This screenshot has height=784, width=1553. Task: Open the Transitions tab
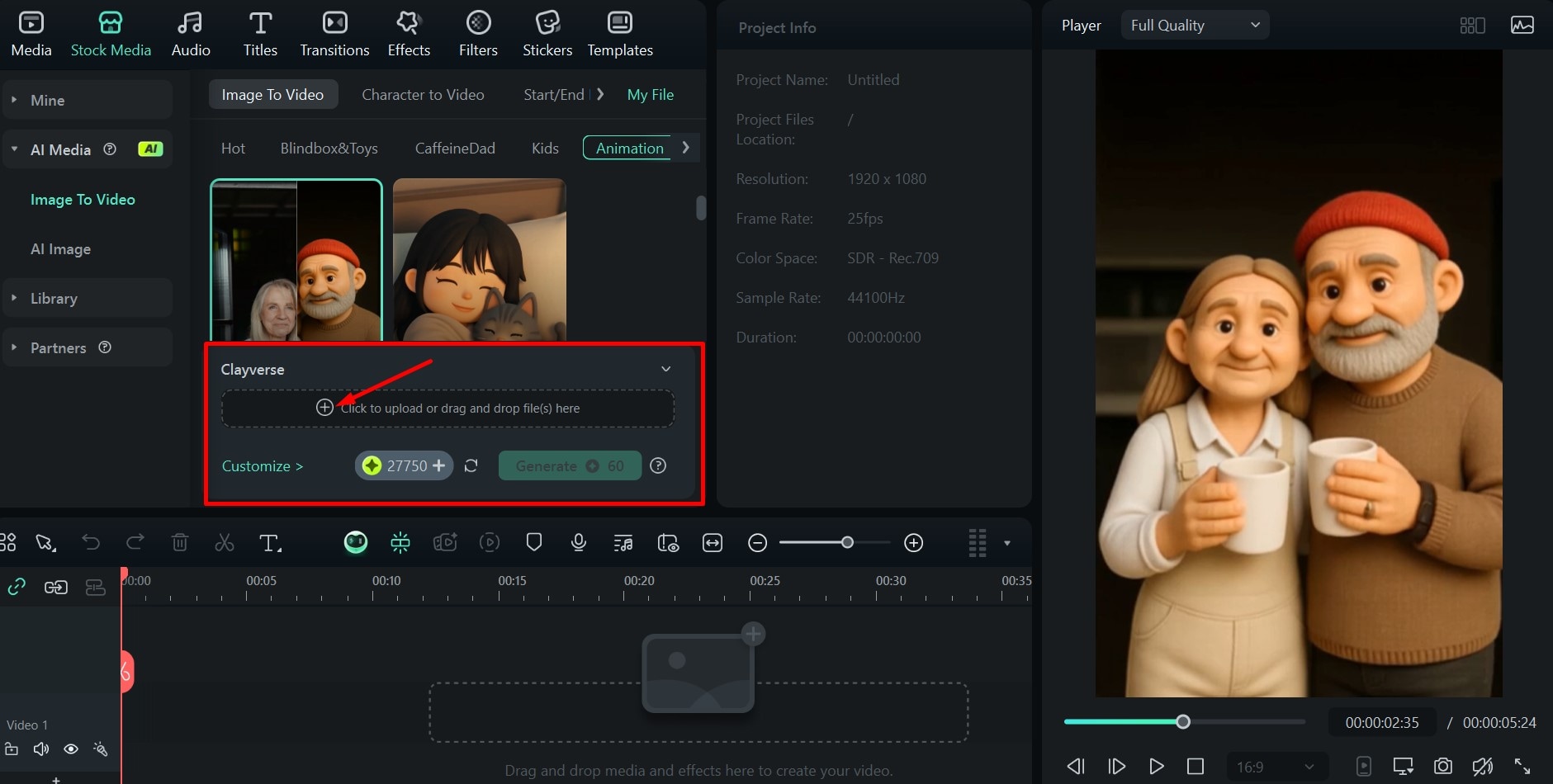click(x=334, y=35)
